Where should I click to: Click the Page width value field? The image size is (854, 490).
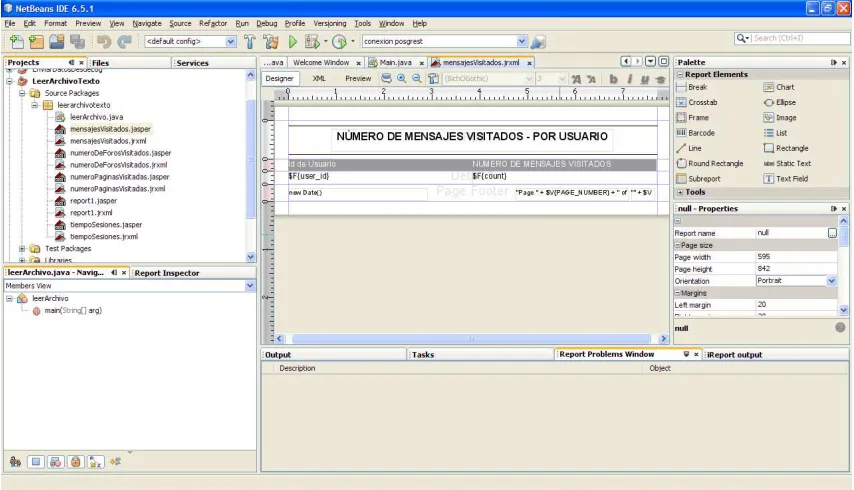(x=796, y=257)
